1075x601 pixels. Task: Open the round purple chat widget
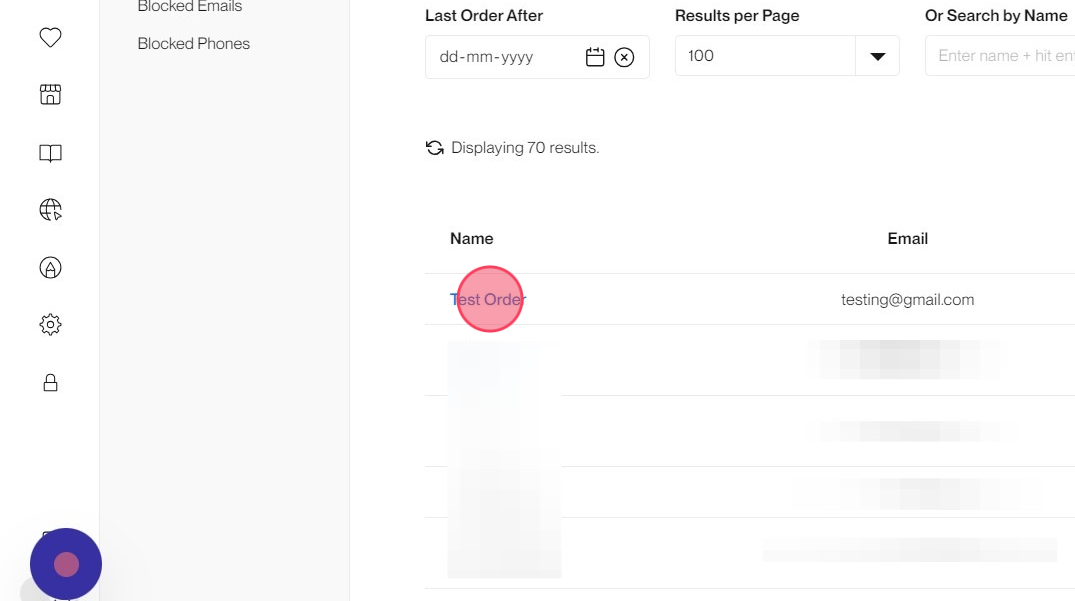(66, 564)
